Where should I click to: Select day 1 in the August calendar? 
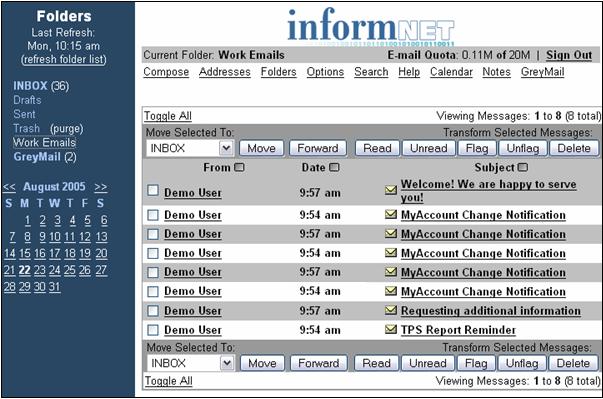(27, 220)
